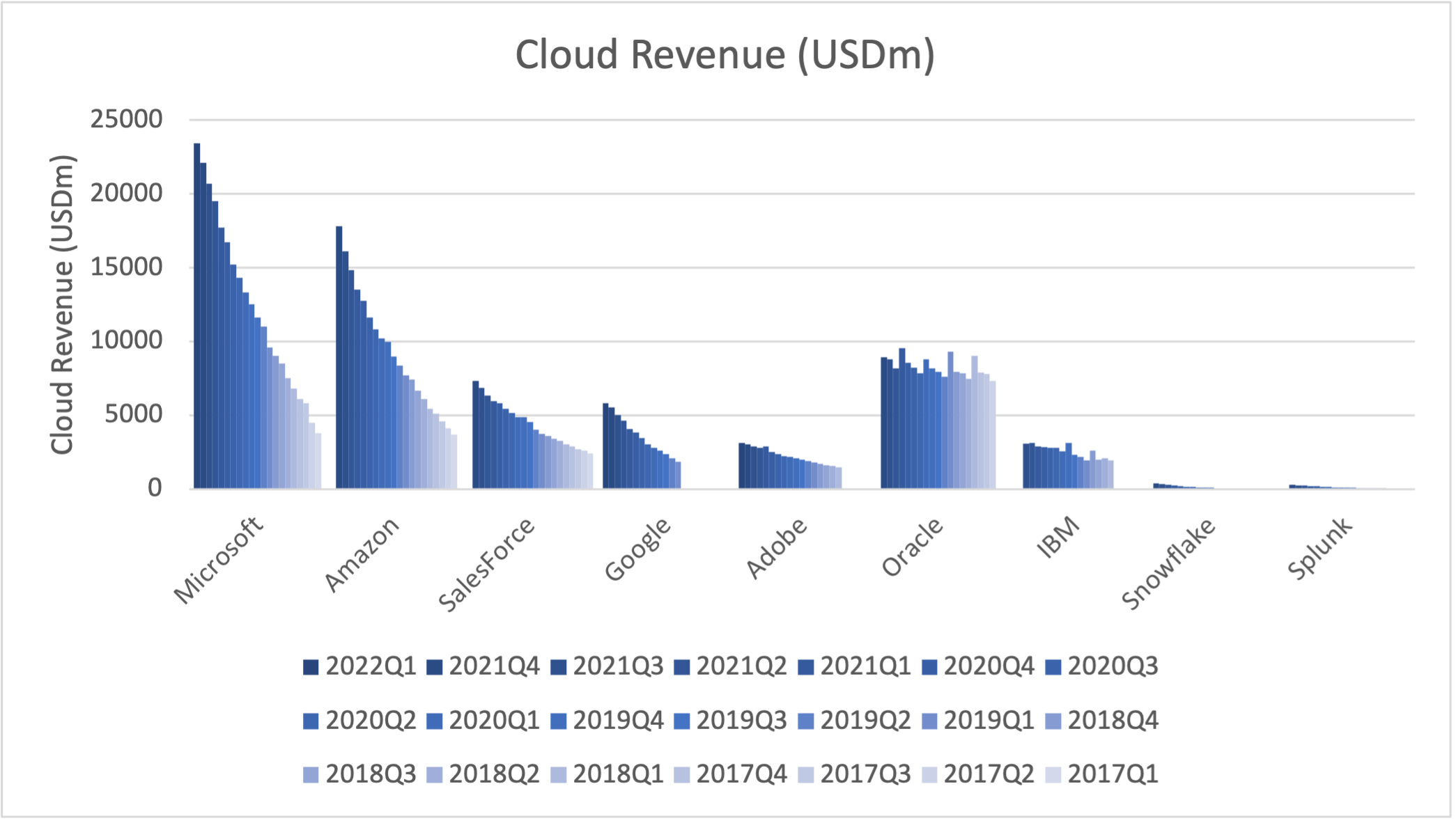Select the 2017Q3 legend entry text
The height and width of the screenshot is (823, 1456).
pos(865,774)
